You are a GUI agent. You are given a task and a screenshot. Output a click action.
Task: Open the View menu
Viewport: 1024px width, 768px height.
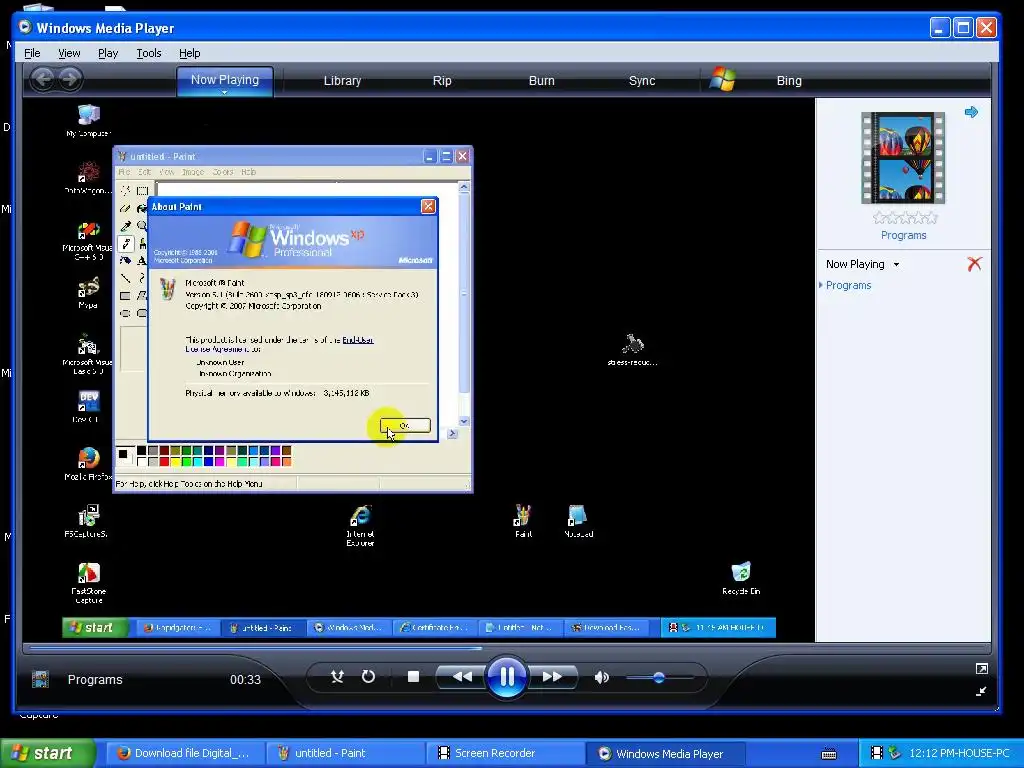[x=69, y=53]
